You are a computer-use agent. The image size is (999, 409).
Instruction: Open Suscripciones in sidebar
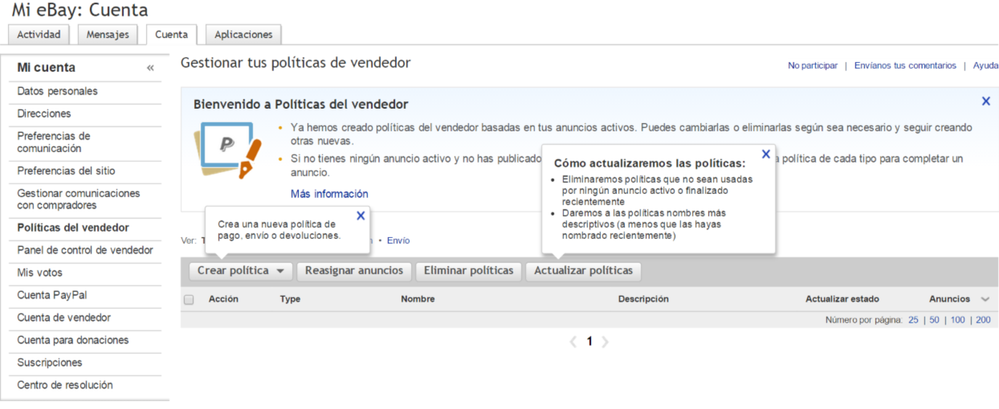point(50,362)
